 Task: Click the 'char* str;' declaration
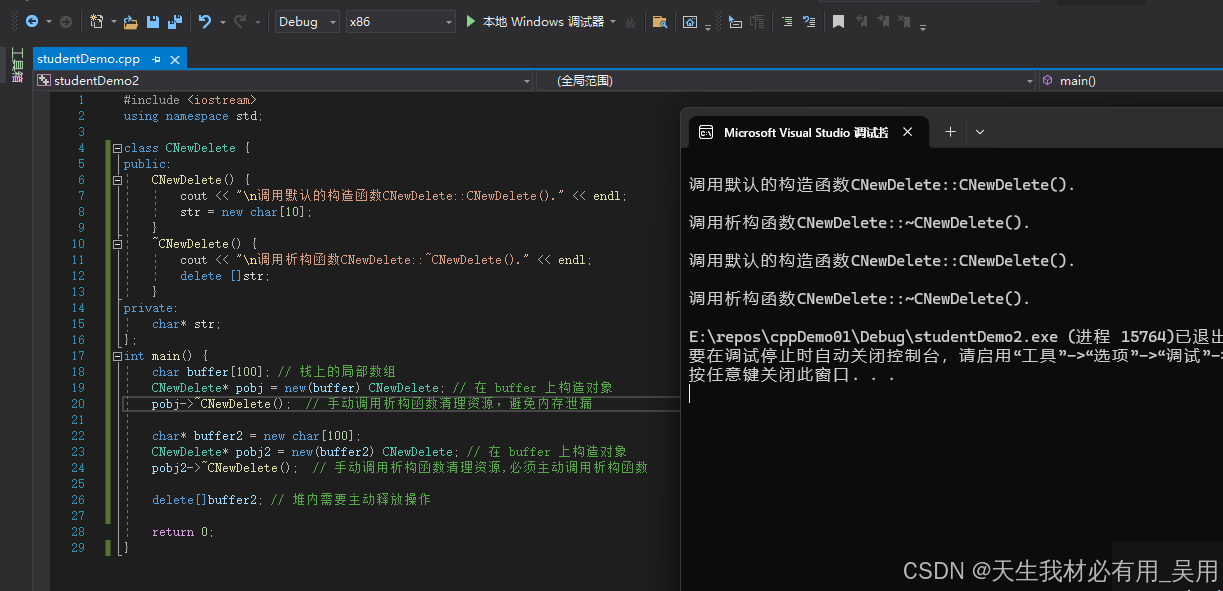187,324
